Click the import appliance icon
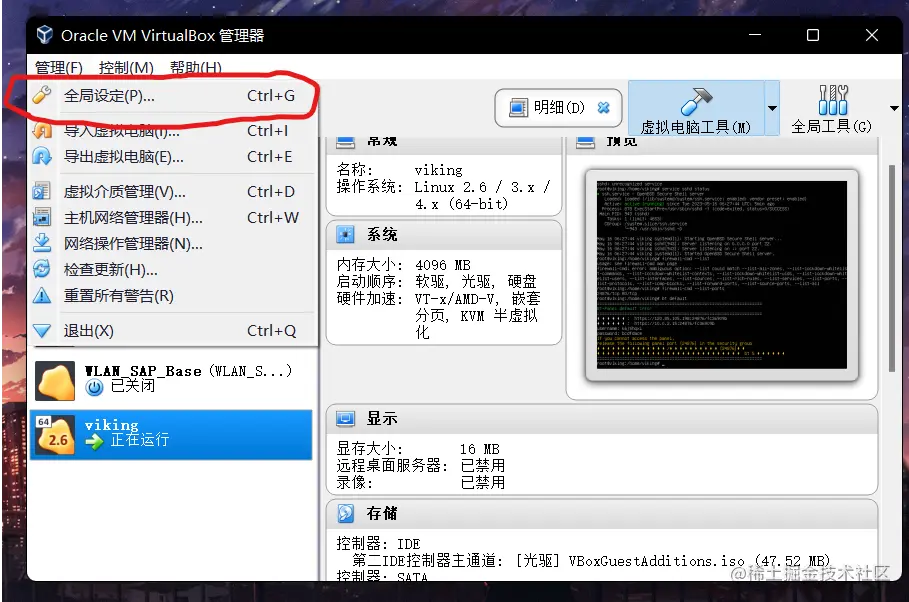This screenshot has height=602, width=909. click(x=42, y=131)
